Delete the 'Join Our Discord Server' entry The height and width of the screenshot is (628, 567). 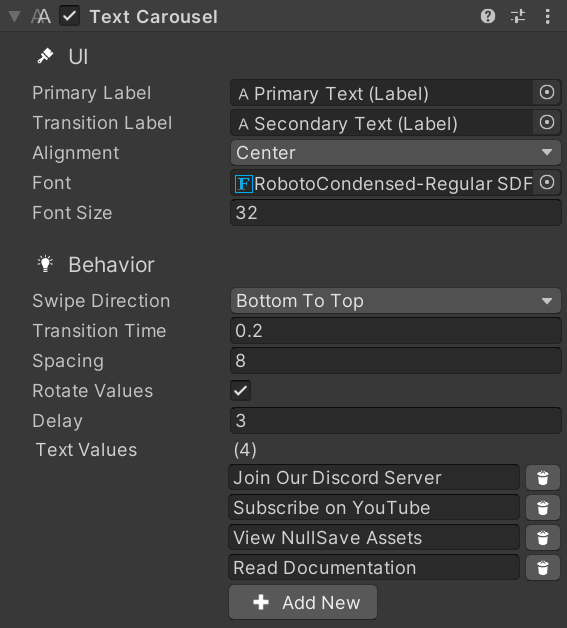pyautogui.click(x=543, y=478)
